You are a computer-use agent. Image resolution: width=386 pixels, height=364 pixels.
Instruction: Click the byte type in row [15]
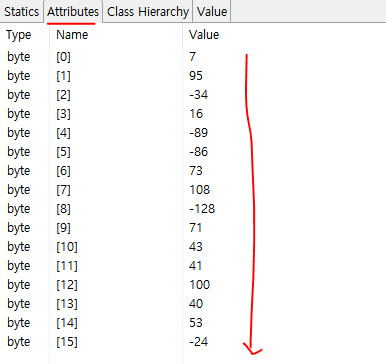coord(19,342)
